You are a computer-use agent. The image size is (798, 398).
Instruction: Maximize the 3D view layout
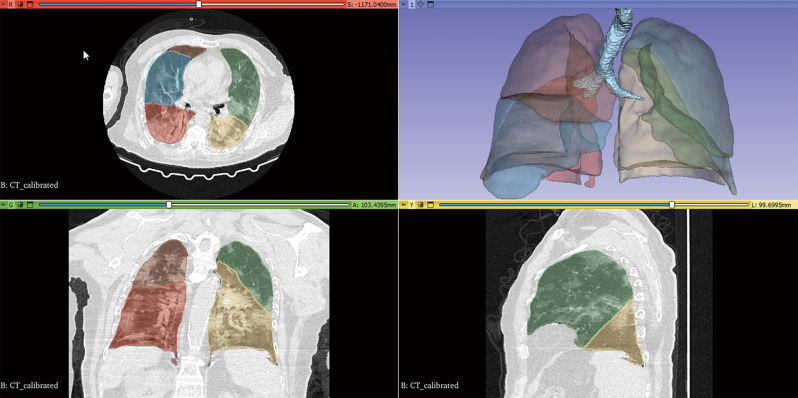tap(431, 4)
